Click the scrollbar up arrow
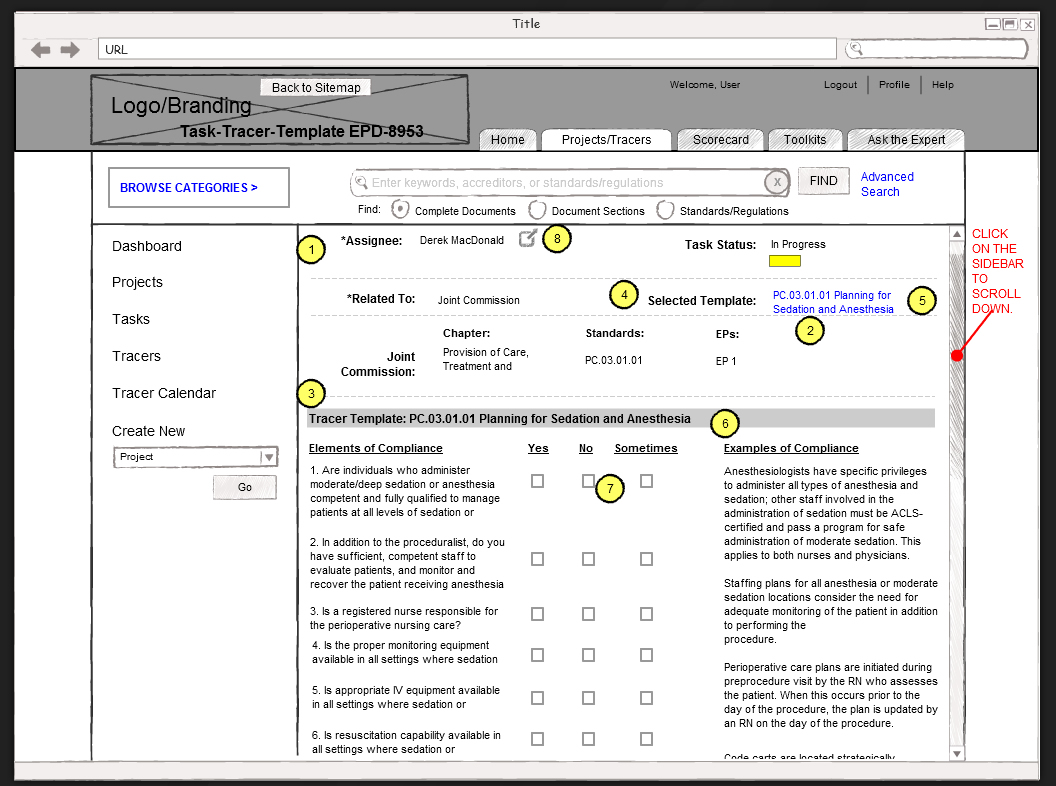Image resolution: width=1056 pixels, height=786 pixels. point(956,234)
